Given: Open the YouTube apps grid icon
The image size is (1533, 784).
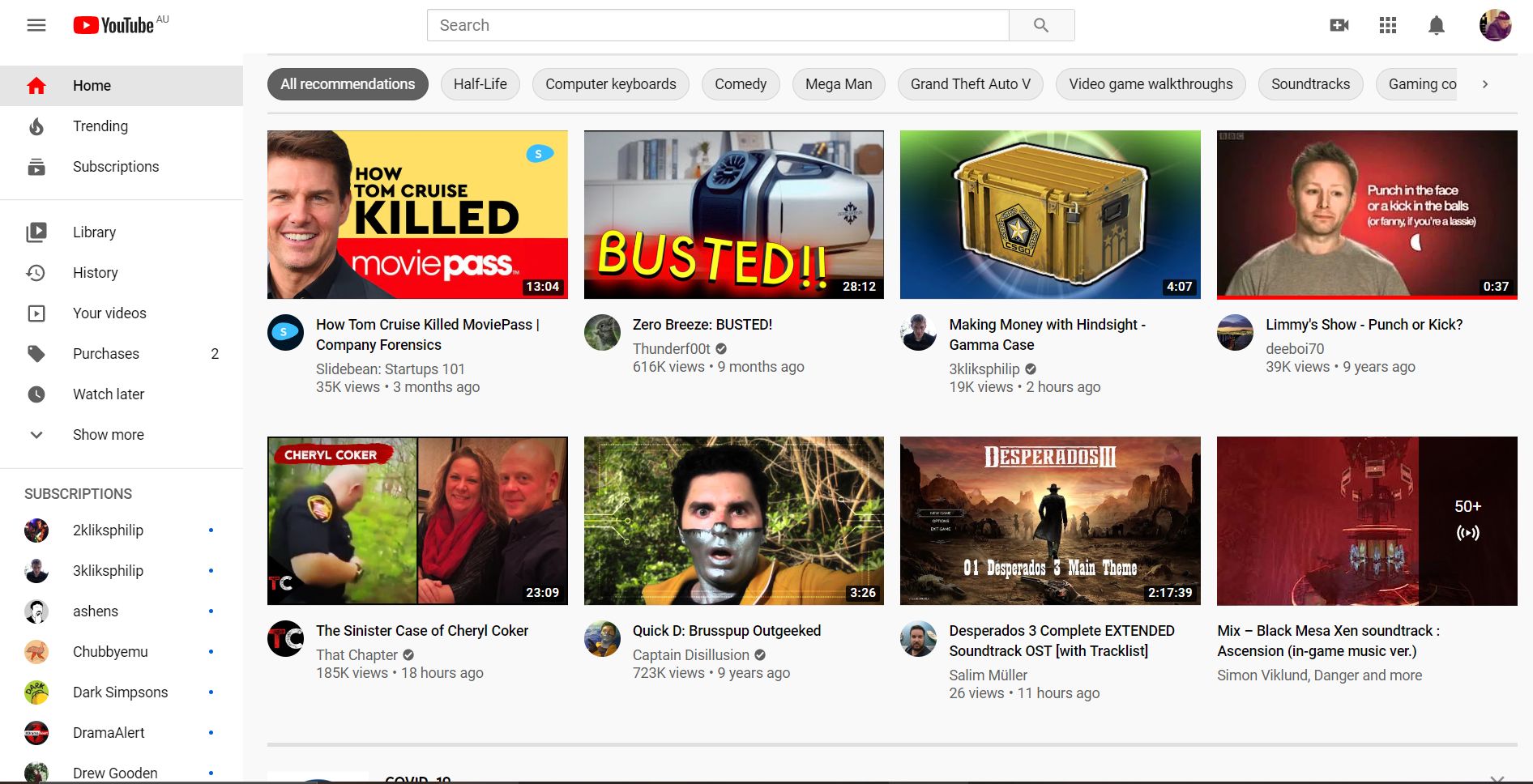Looking at the screenshot, I should point(1387,25).
